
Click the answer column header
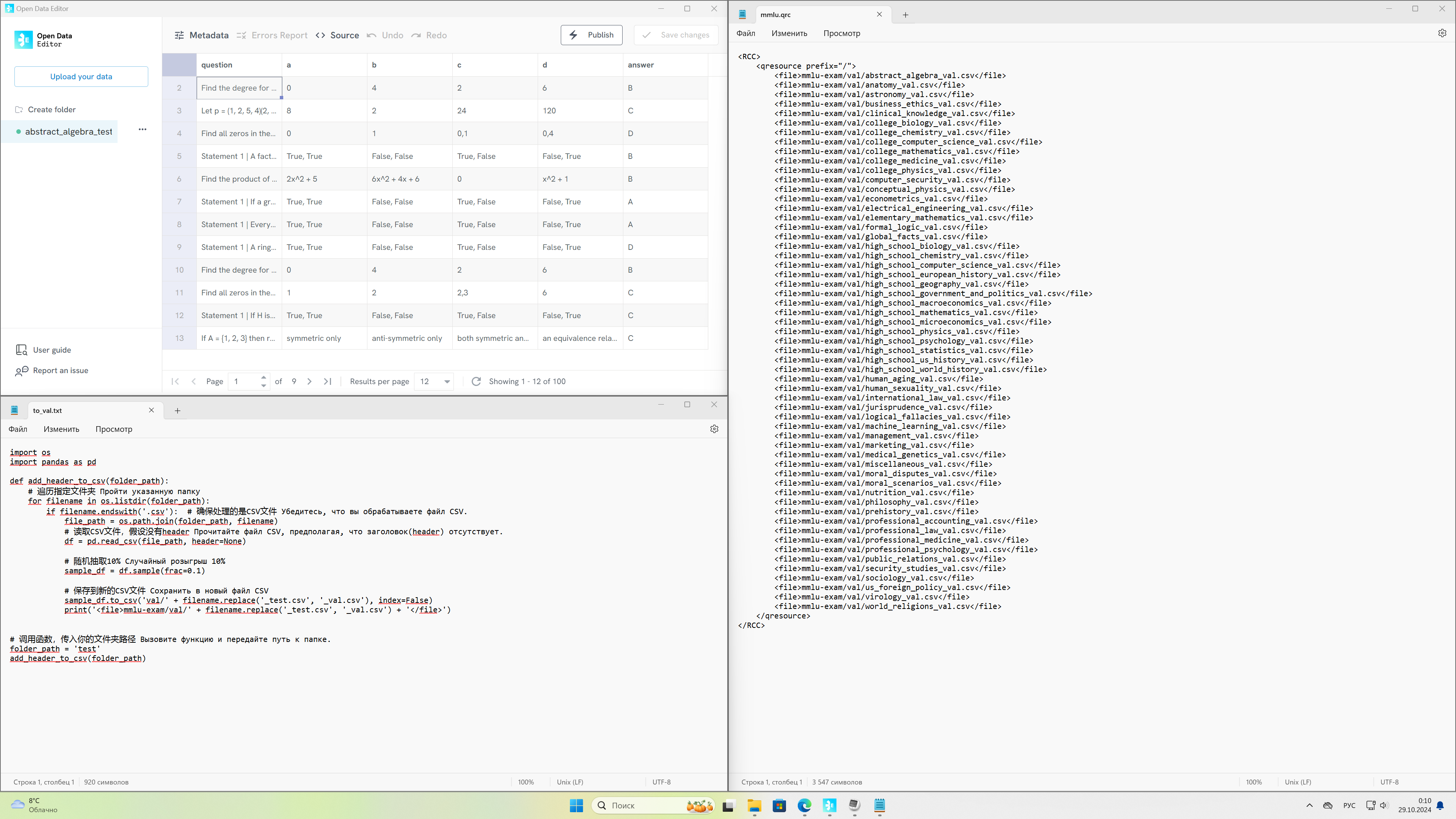coord(665,65)
